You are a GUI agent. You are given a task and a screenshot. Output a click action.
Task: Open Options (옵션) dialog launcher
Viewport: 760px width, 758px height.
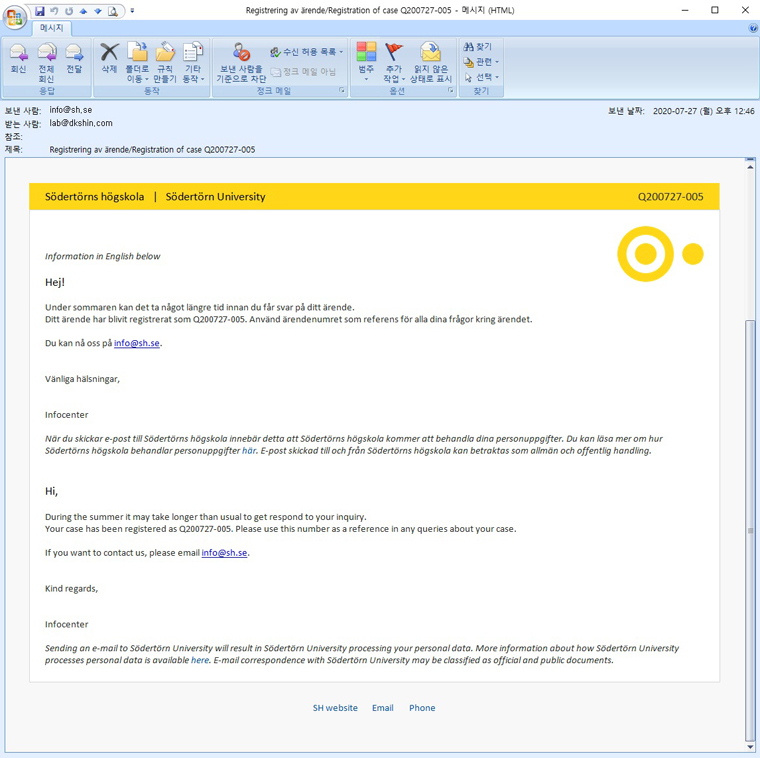[450, 91]
